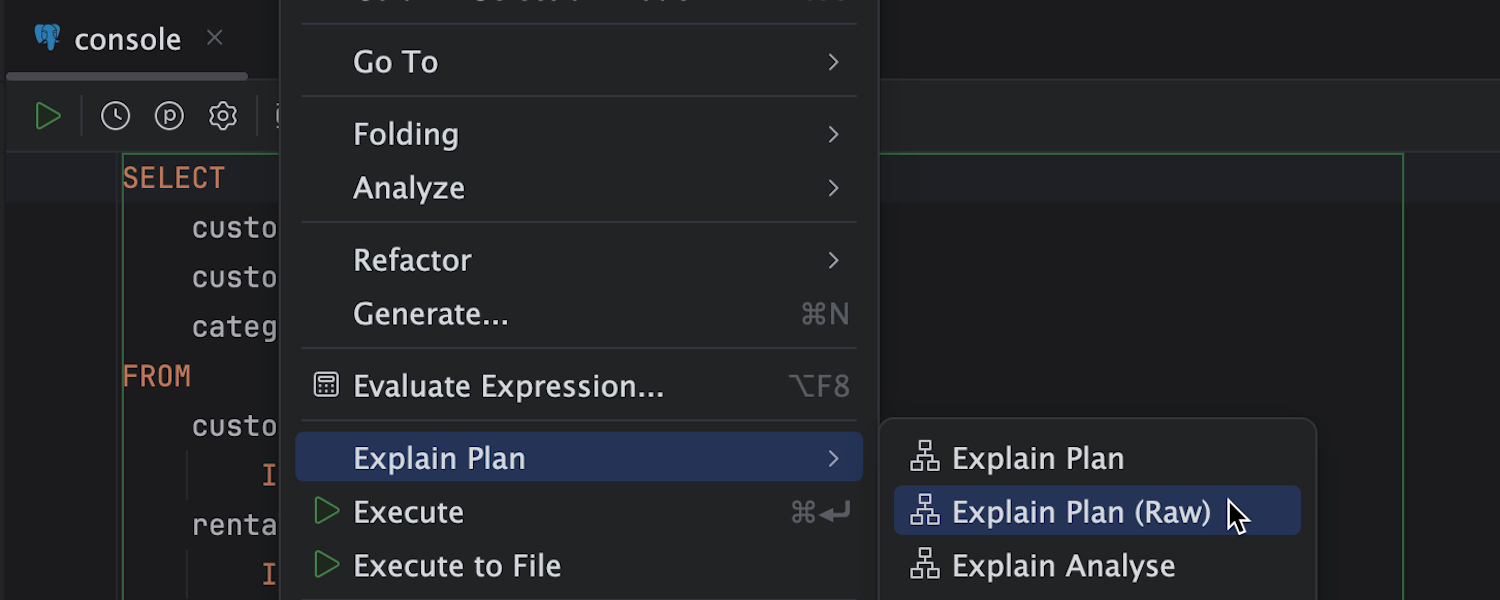Screen dimensions: 1500x600
Task: Expand the Go To submenu arrow
Action: [x=833, y=62]
